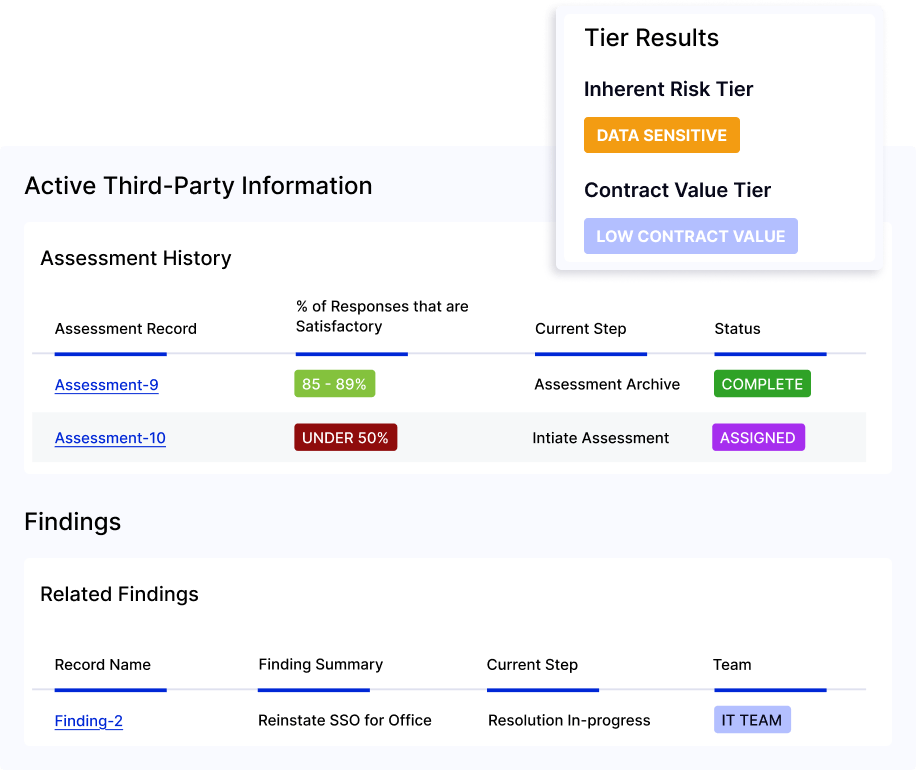Screen dimensions: 916x770
Task: Click the Assessment History section title
Action: 136,258
